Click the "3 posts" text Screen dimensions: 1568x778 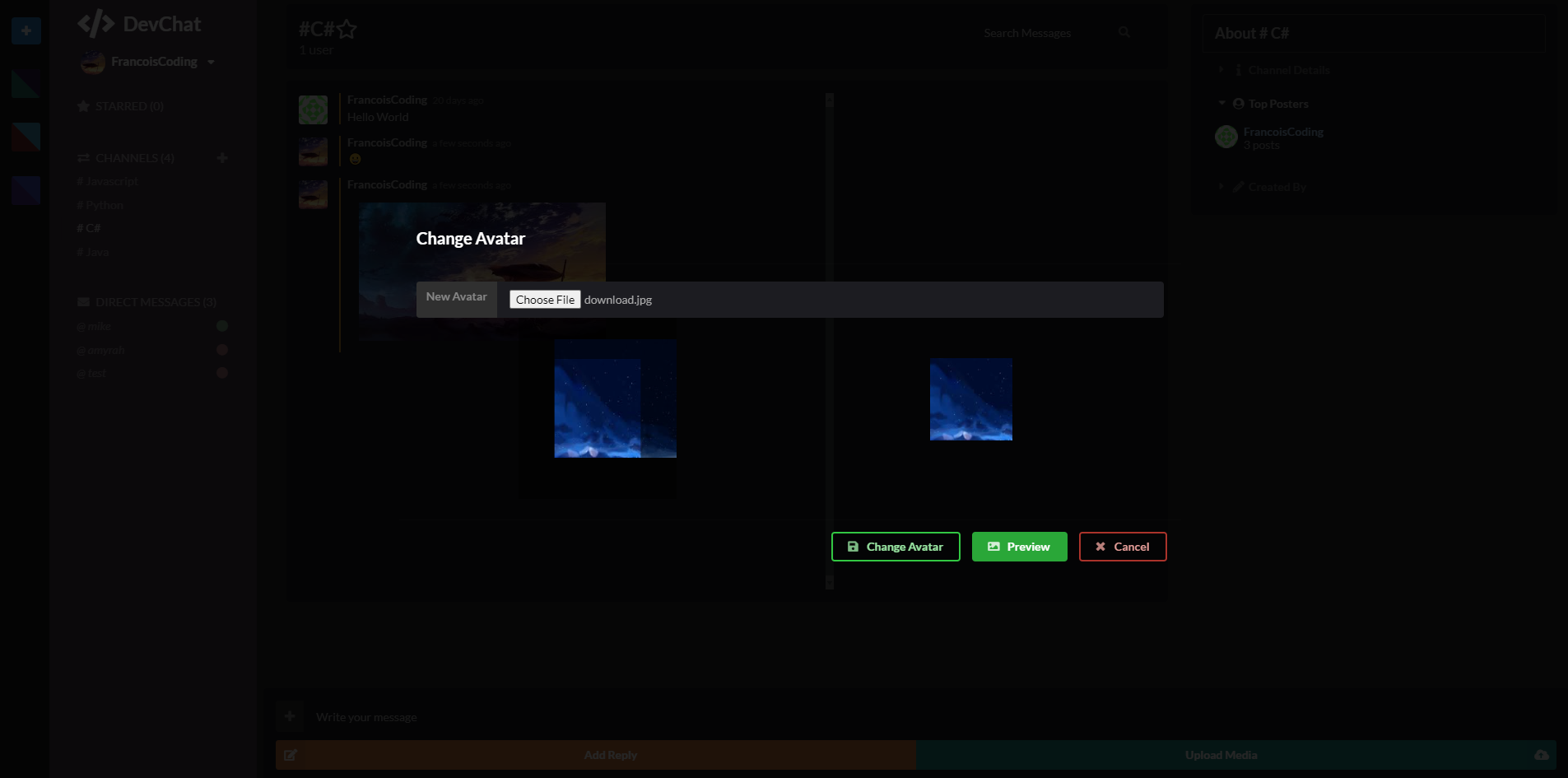pos(1262,145)
